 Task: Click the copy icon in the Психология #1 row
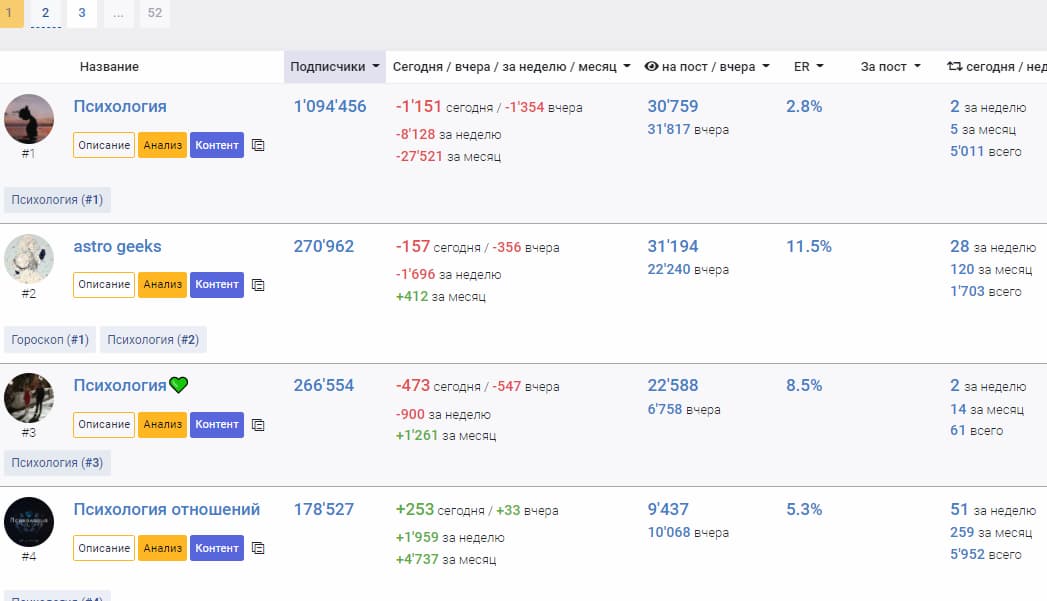point(258,145)
